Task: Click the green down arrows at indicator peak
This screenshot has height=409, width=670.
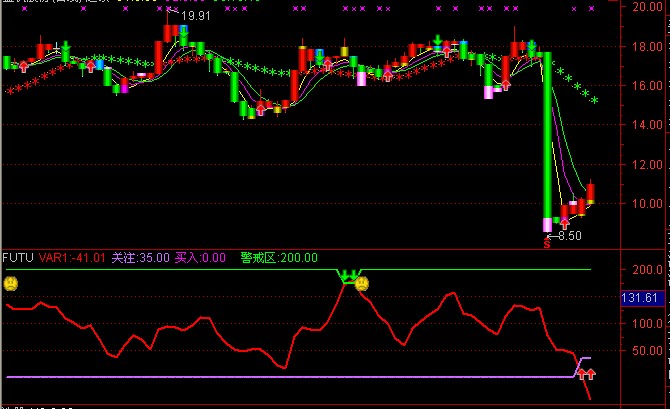Action: pyautogui.click(x=348, y=275)
